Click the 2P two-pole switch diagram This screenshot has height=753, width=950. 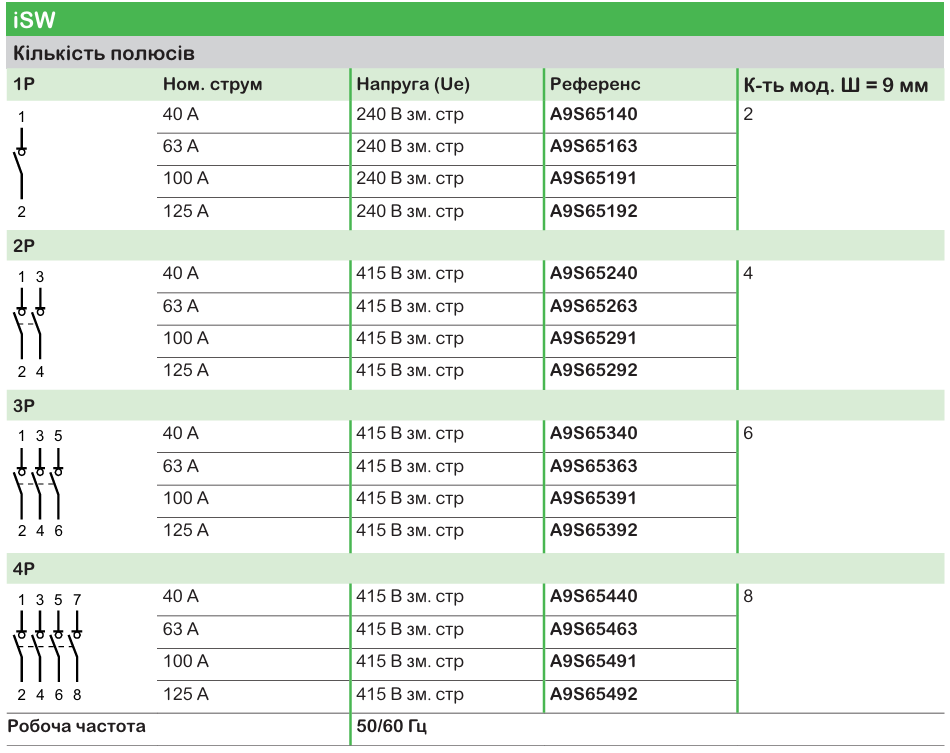point(30,322)
